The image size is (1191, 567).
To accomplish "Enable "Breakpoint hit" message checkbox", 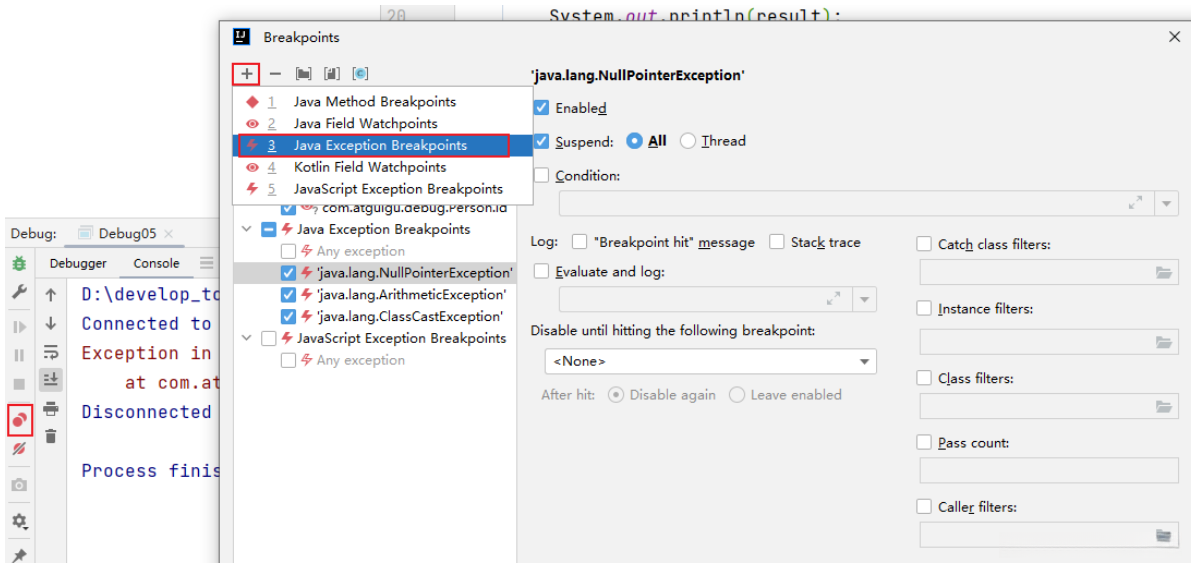I will point(580,242).
